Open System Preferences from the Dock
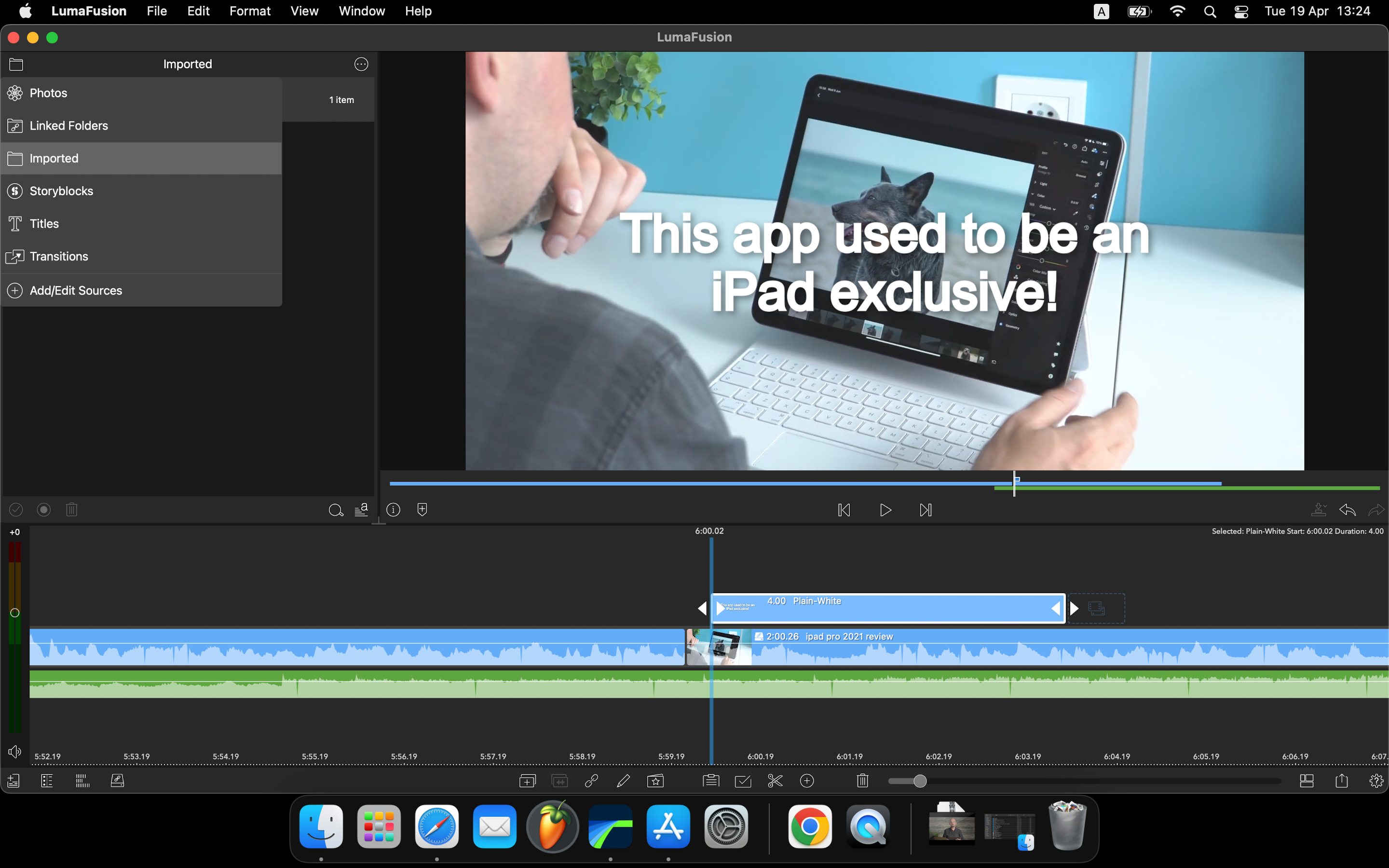Screen dimensions: 1389x868 tap(726, 827)
